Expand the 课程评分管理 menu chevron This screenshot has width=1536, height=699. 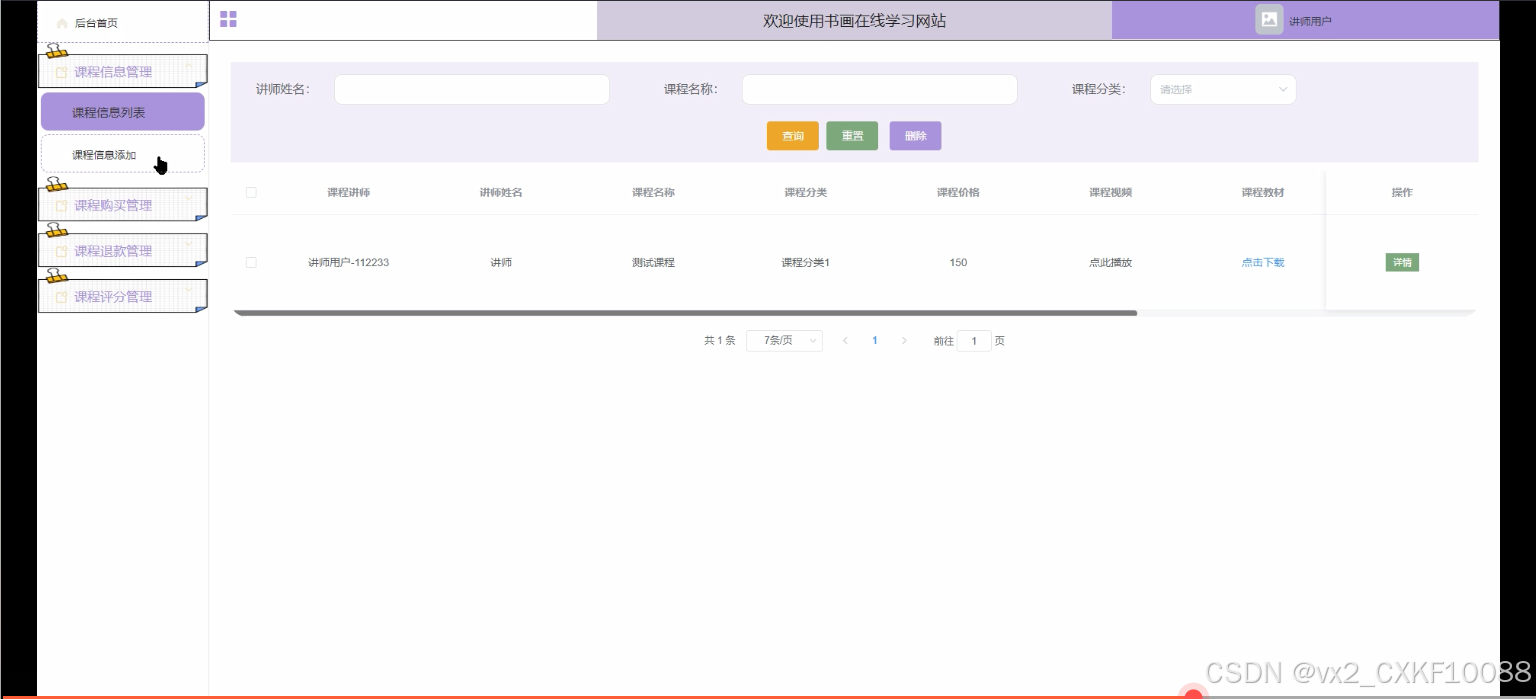point(188,290)
